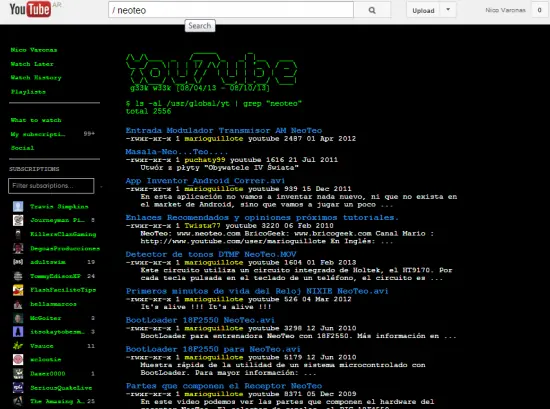
Task: Open Nico Varonas in the sidebar
Action: [34, 50]
